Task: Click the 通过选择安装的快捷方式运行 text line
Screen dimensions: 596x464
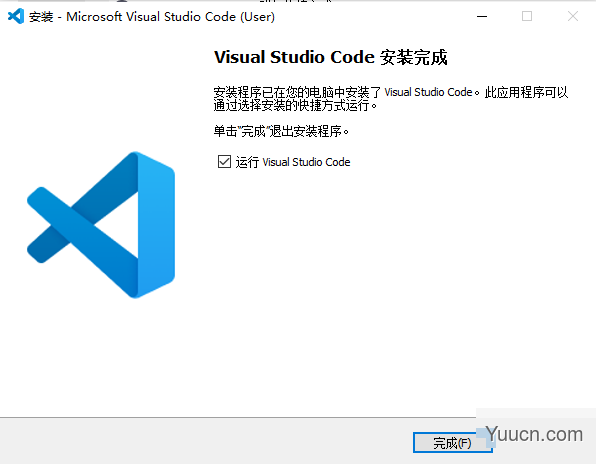Action: pos(295,106)
